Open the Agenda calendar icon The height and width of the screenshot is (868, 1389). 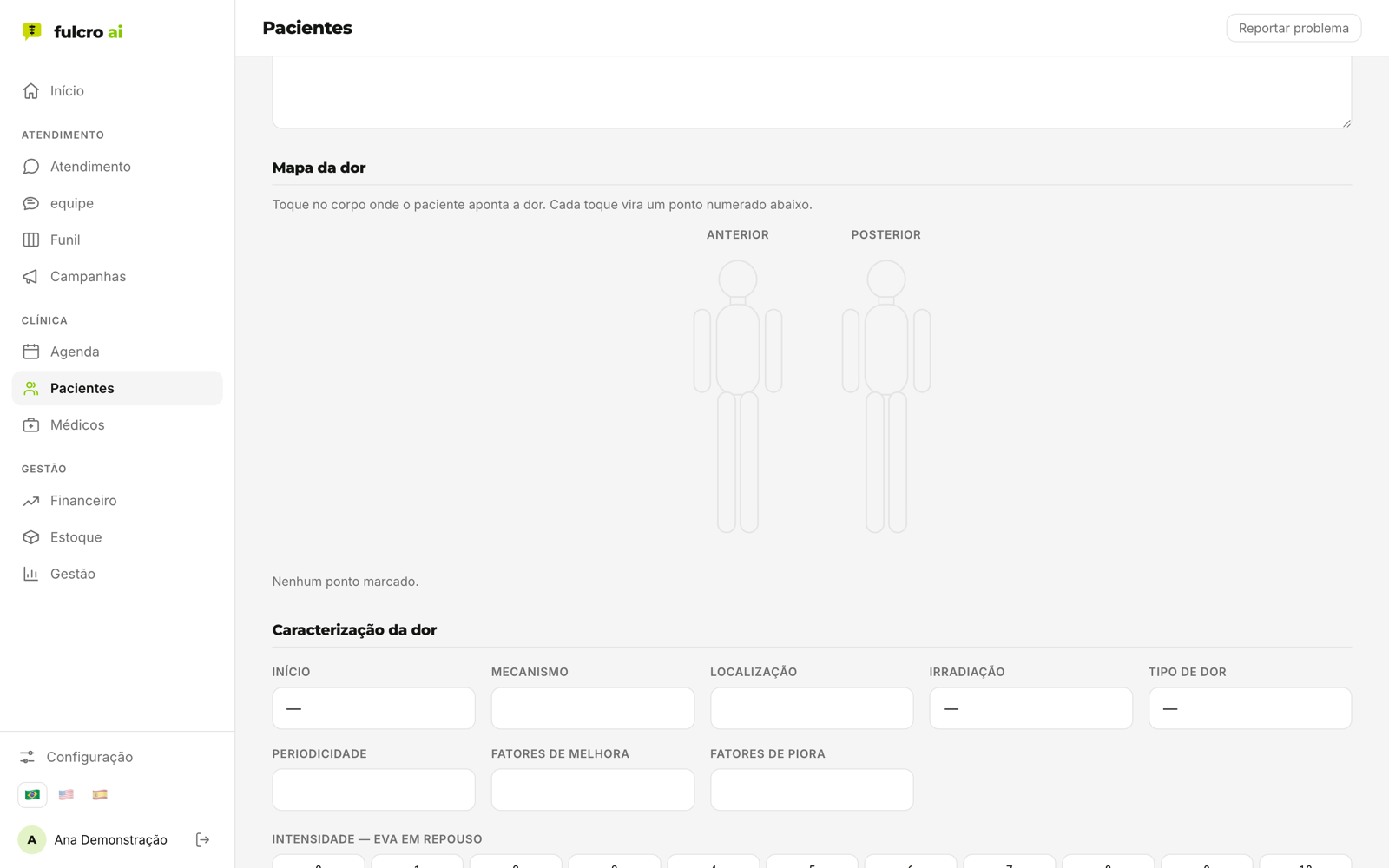coord(31,352)
